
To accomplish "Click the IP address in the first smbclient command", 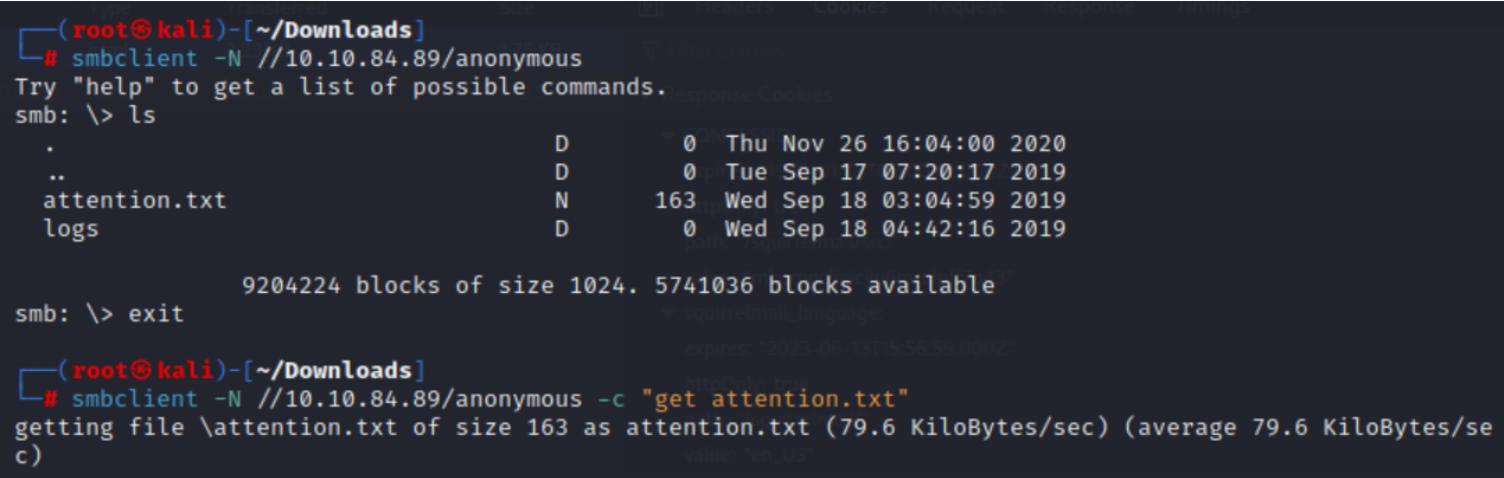I will click(350, 58).
